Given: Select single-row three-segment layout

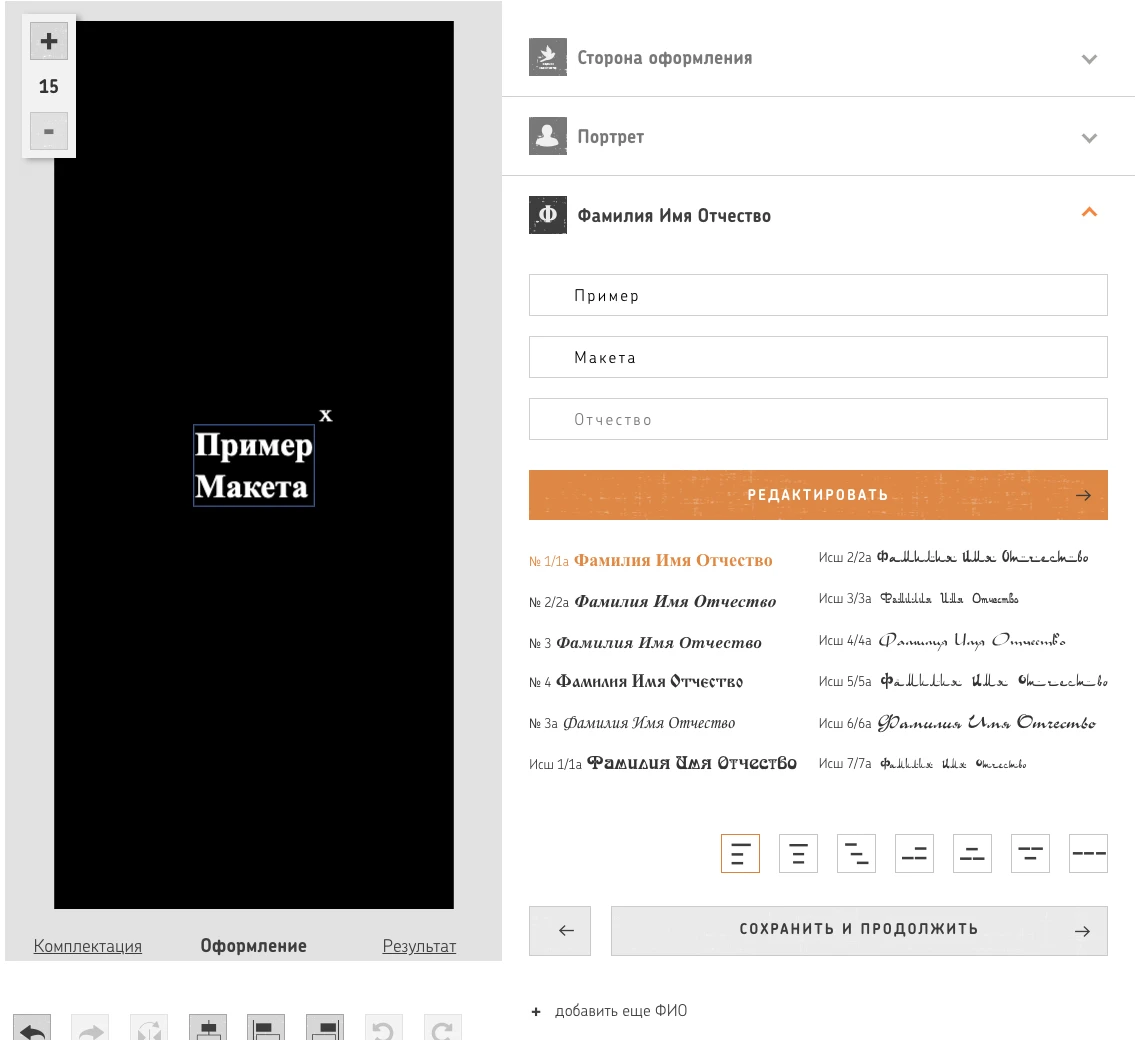Looking at the screenshot, I should click(1088, 853).
